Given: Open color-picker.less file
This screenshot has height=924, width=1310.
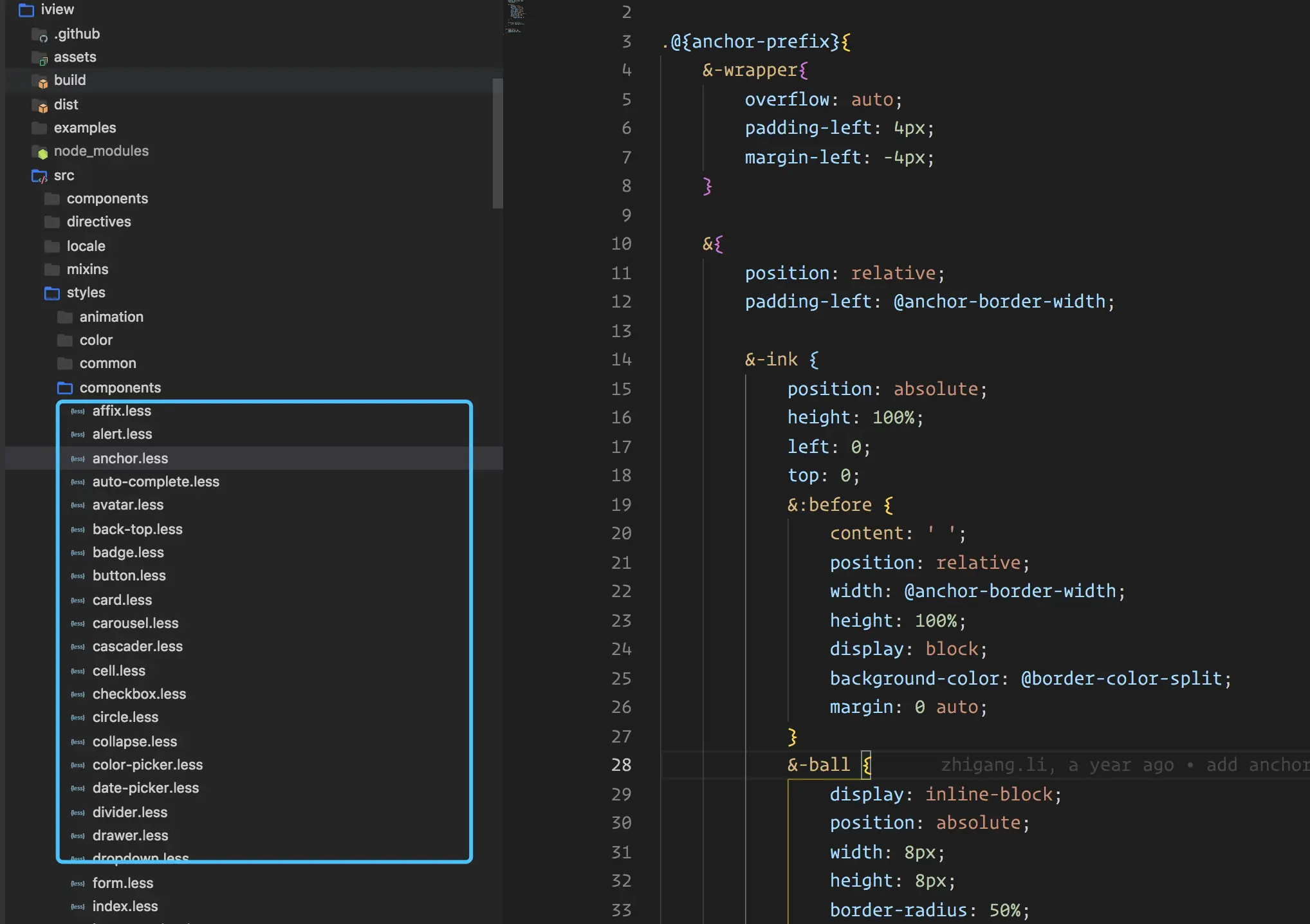Looking at the screenshot, I should pos(147,764).
